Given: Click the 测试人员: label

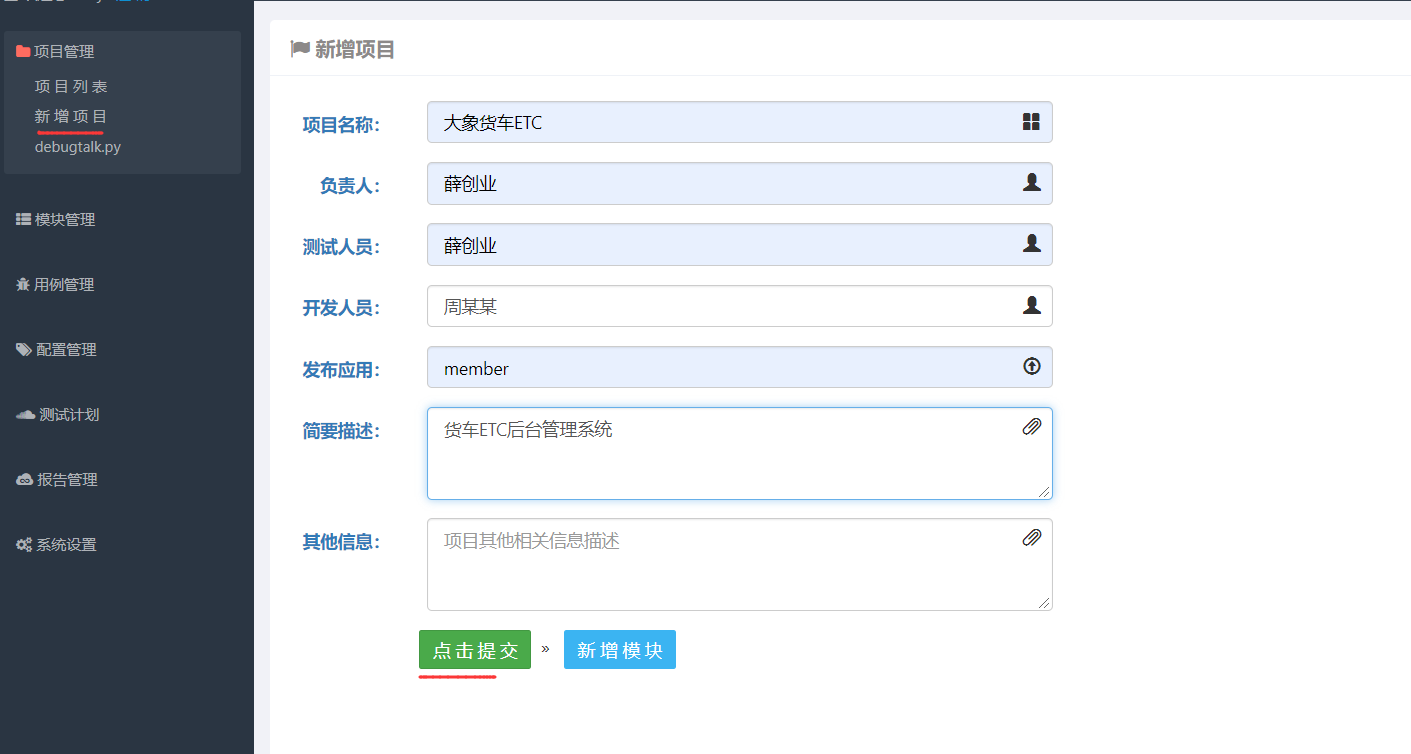Looking at the screenshot, I should pos(341,246).
